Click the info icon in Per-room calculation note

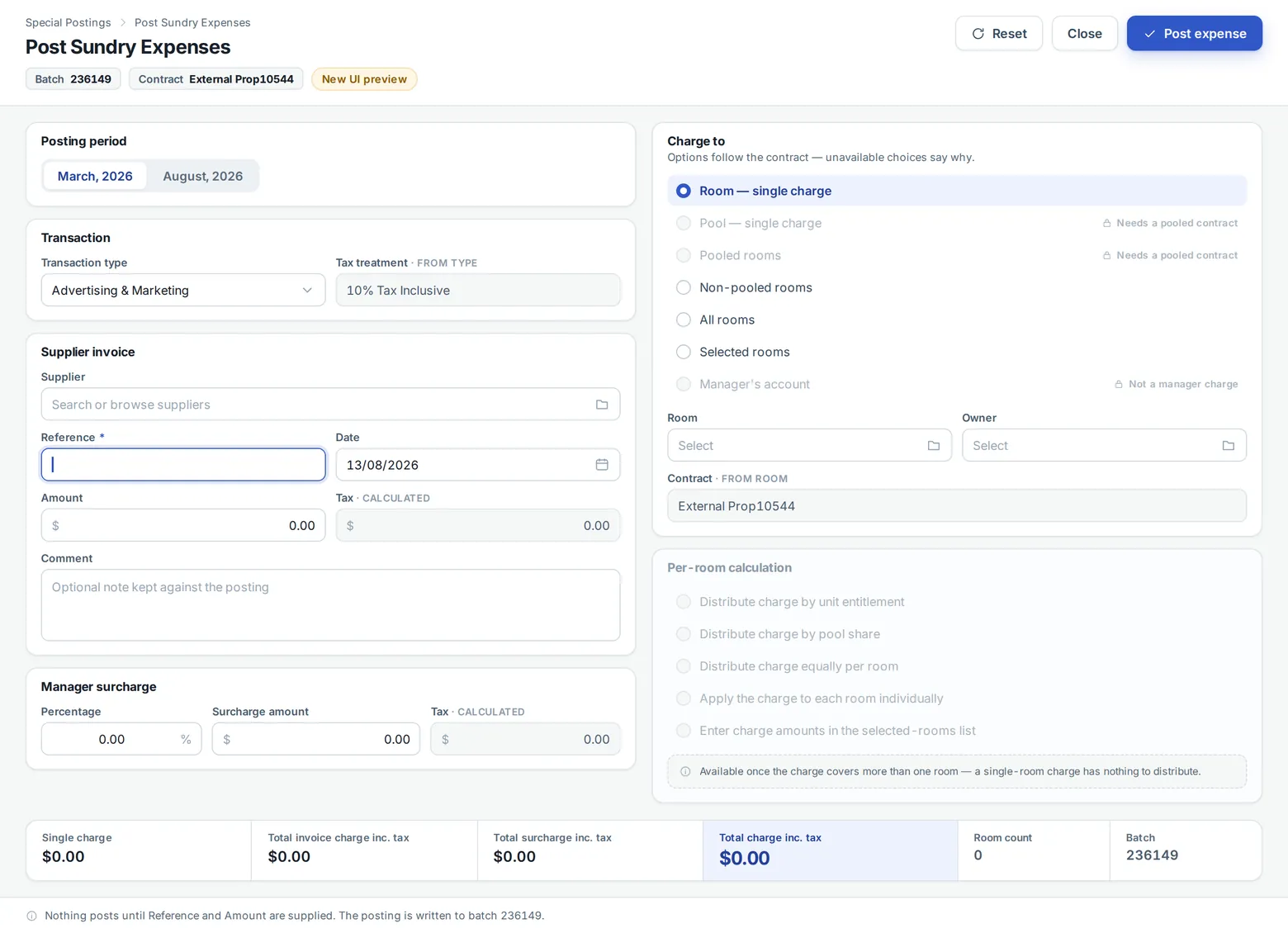[x=685, y=772]
